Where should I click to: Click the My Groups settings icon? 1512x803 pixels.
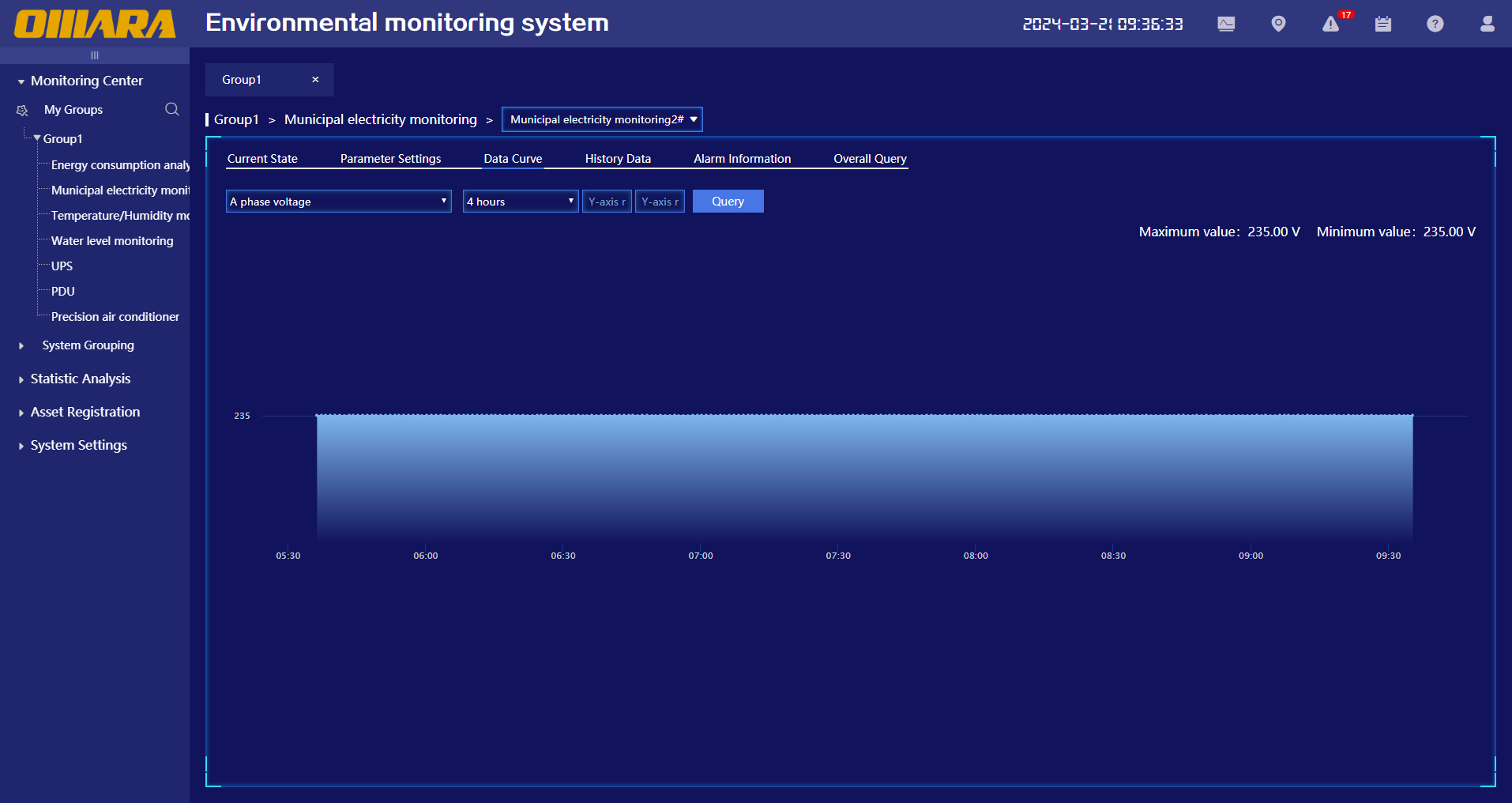(22, 111)
